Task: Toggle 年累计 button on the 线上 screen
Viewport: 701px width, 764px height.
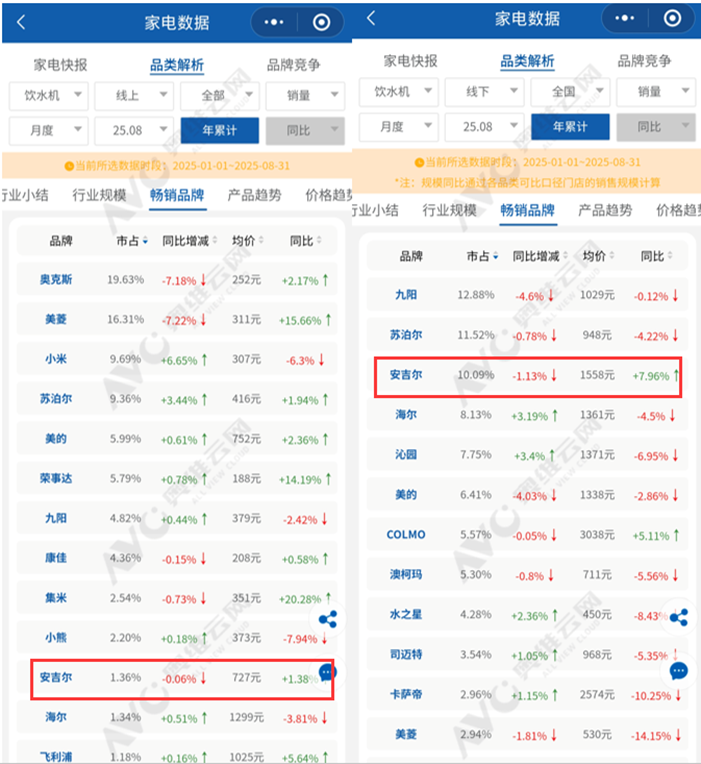Action: [219, 131]
